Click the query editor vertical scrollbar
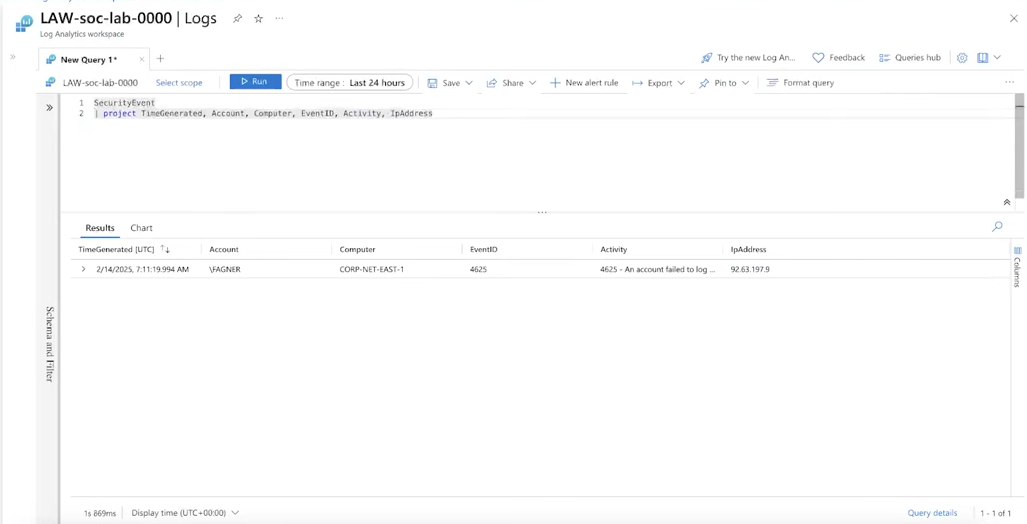The width and height of the screenshot is (1027, 524). coord(1019,145)
